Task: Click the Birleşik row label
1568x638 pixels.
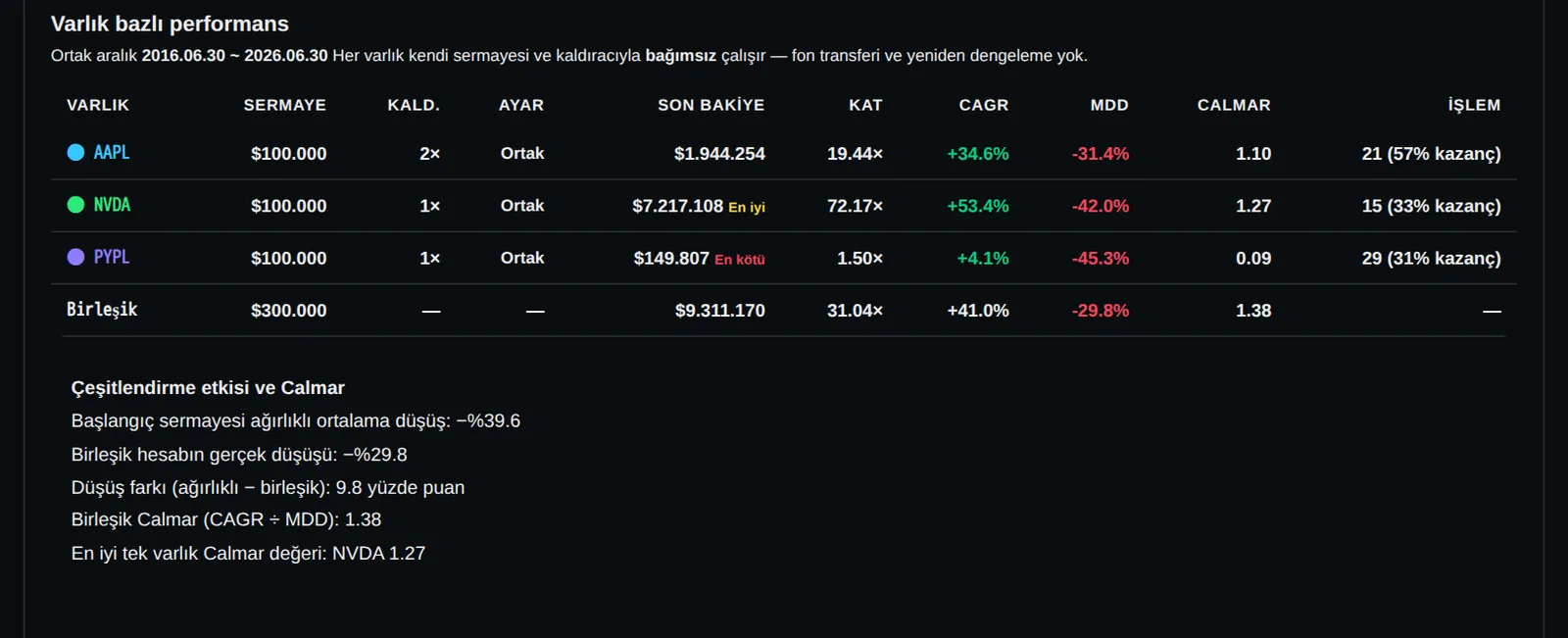Action: pos(102,310)
